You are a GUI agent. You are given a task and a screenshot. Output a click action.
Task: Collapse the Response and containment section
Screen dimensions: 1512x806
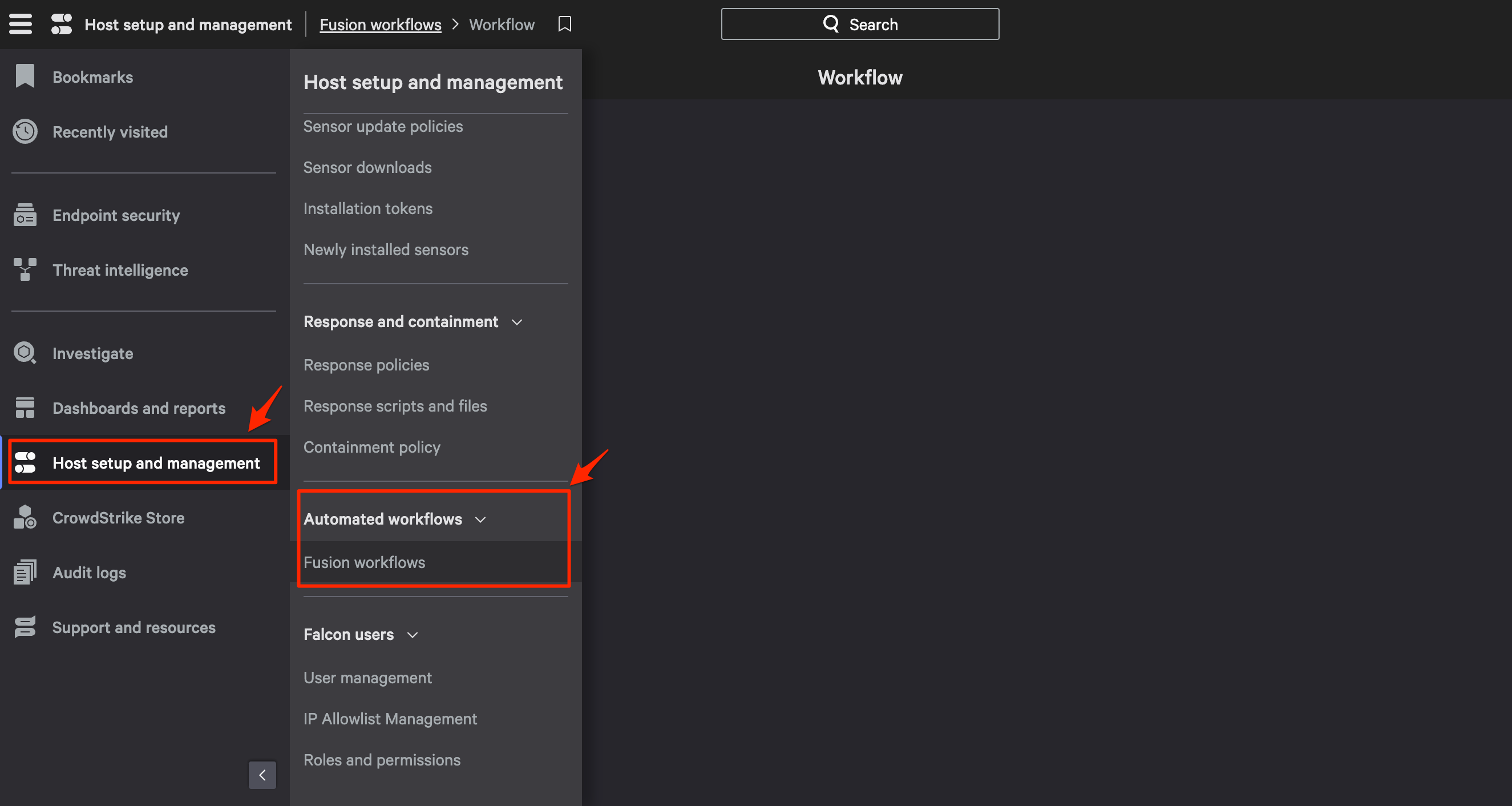coord(516,323)
